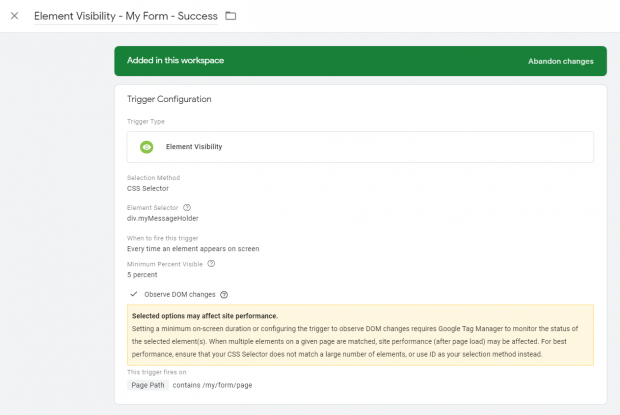Click the Trigger Configuration section heading
The image size is (620, 415).
[169, 99]
